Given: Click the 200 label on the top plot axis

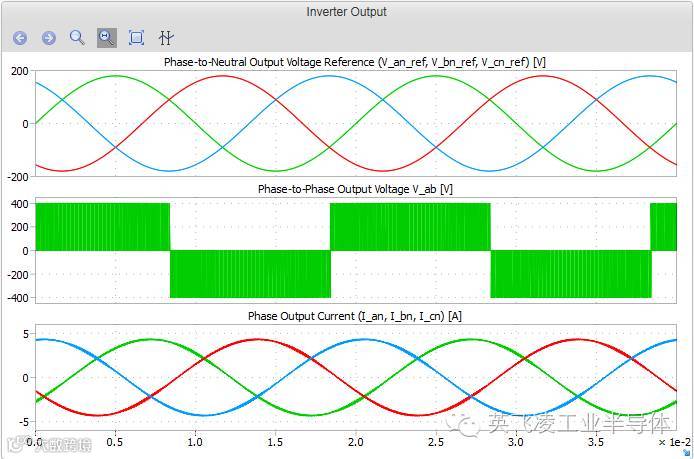Looking at the screenshot, I should (x=19, y=71).
